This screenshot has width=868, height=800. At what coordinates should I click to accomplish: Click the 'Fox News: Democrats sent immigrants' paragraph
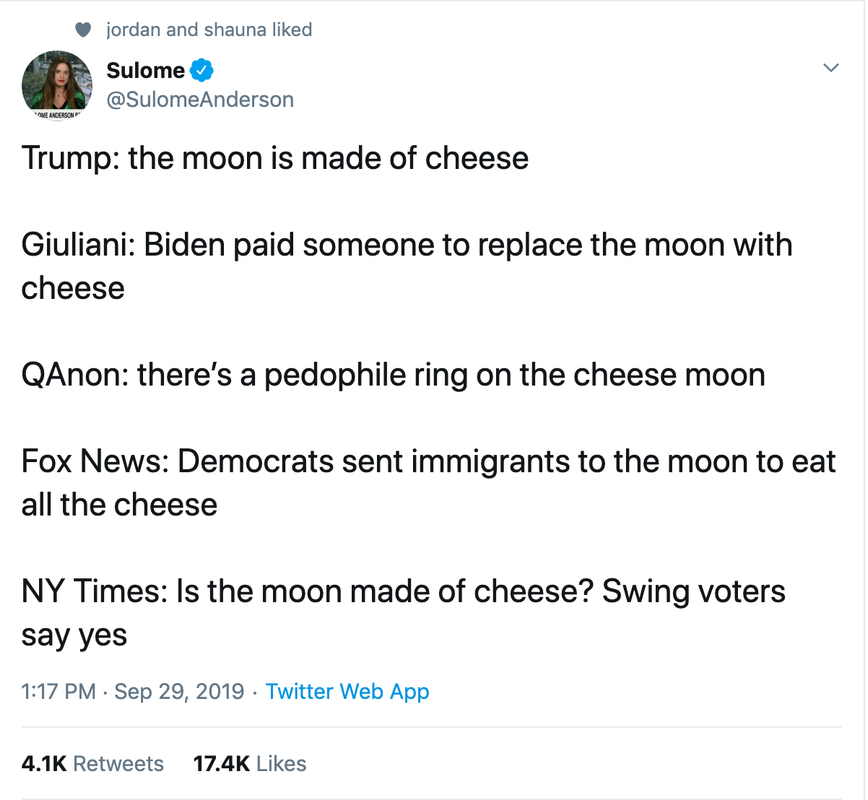tap(428, 462)
